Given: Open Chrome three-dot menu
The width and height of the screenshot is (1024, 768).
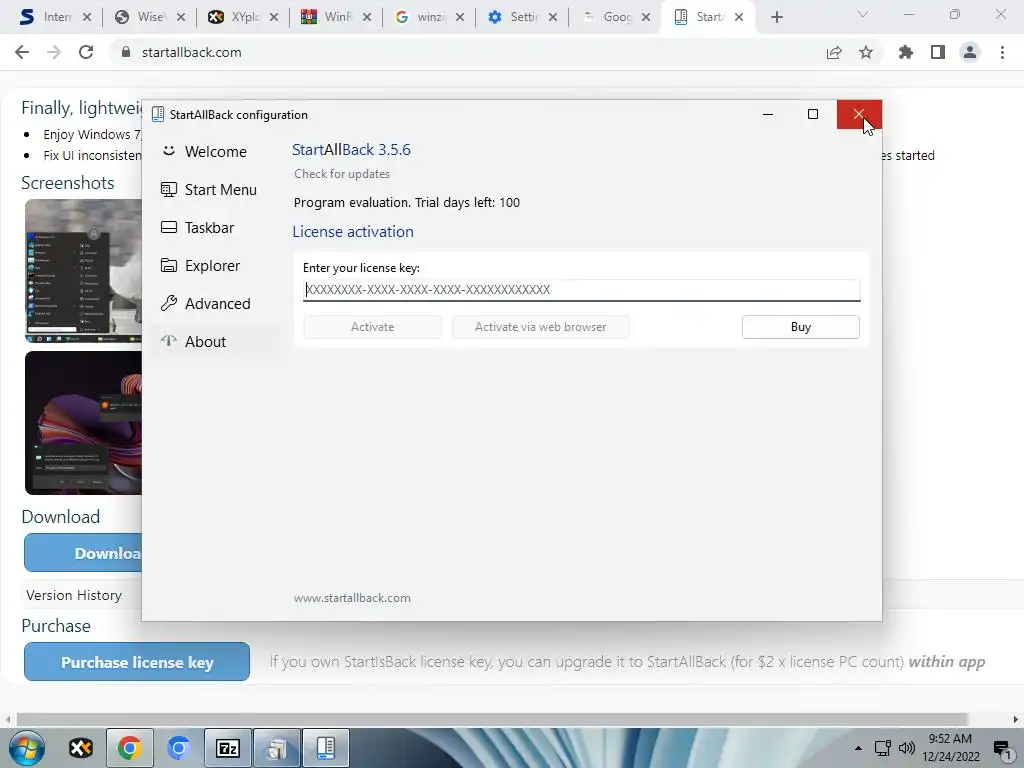Looking at the screenshot, I should pyautogui.click(x=1002, y=52).
